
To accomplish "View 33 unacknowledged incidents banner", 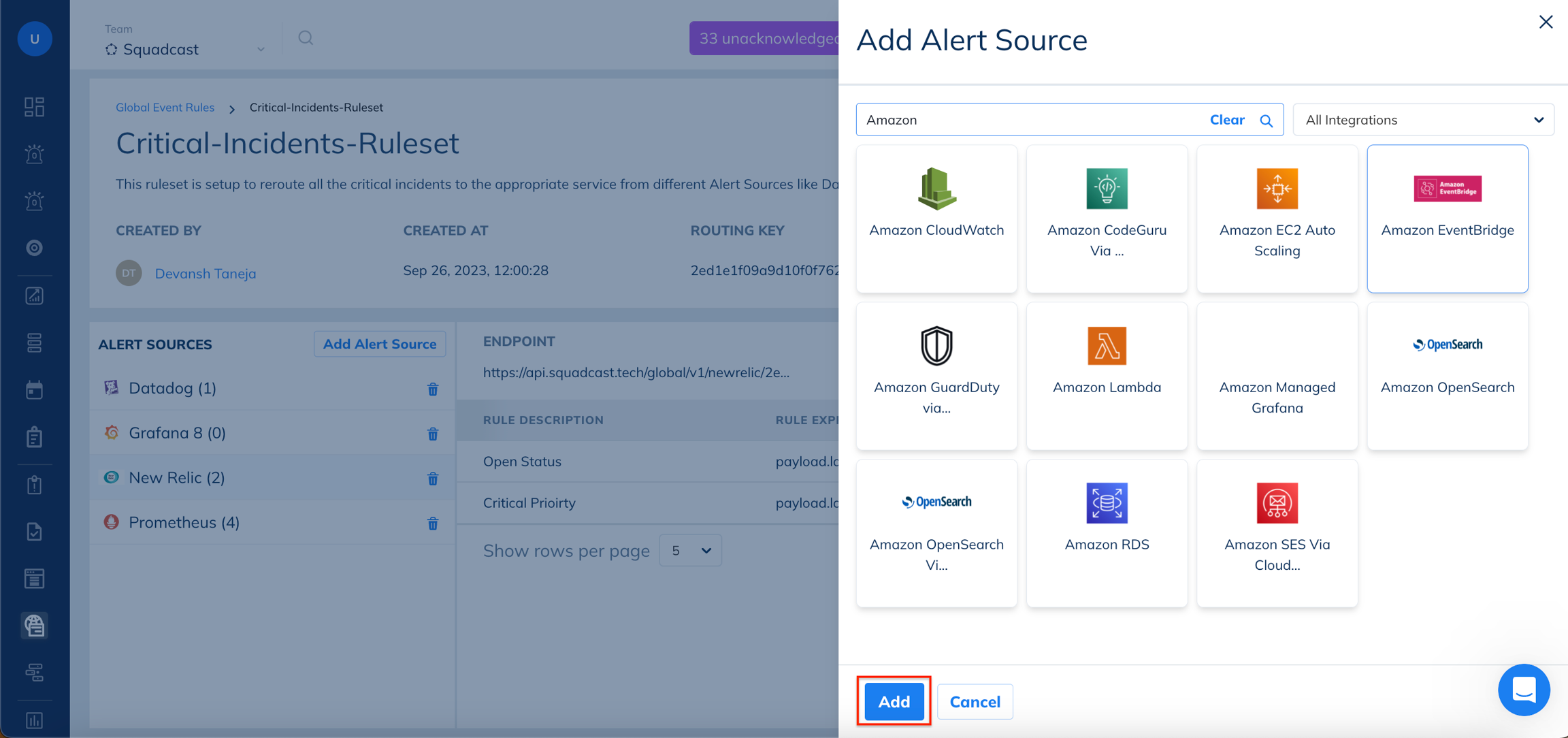I will tap(764, 38).
